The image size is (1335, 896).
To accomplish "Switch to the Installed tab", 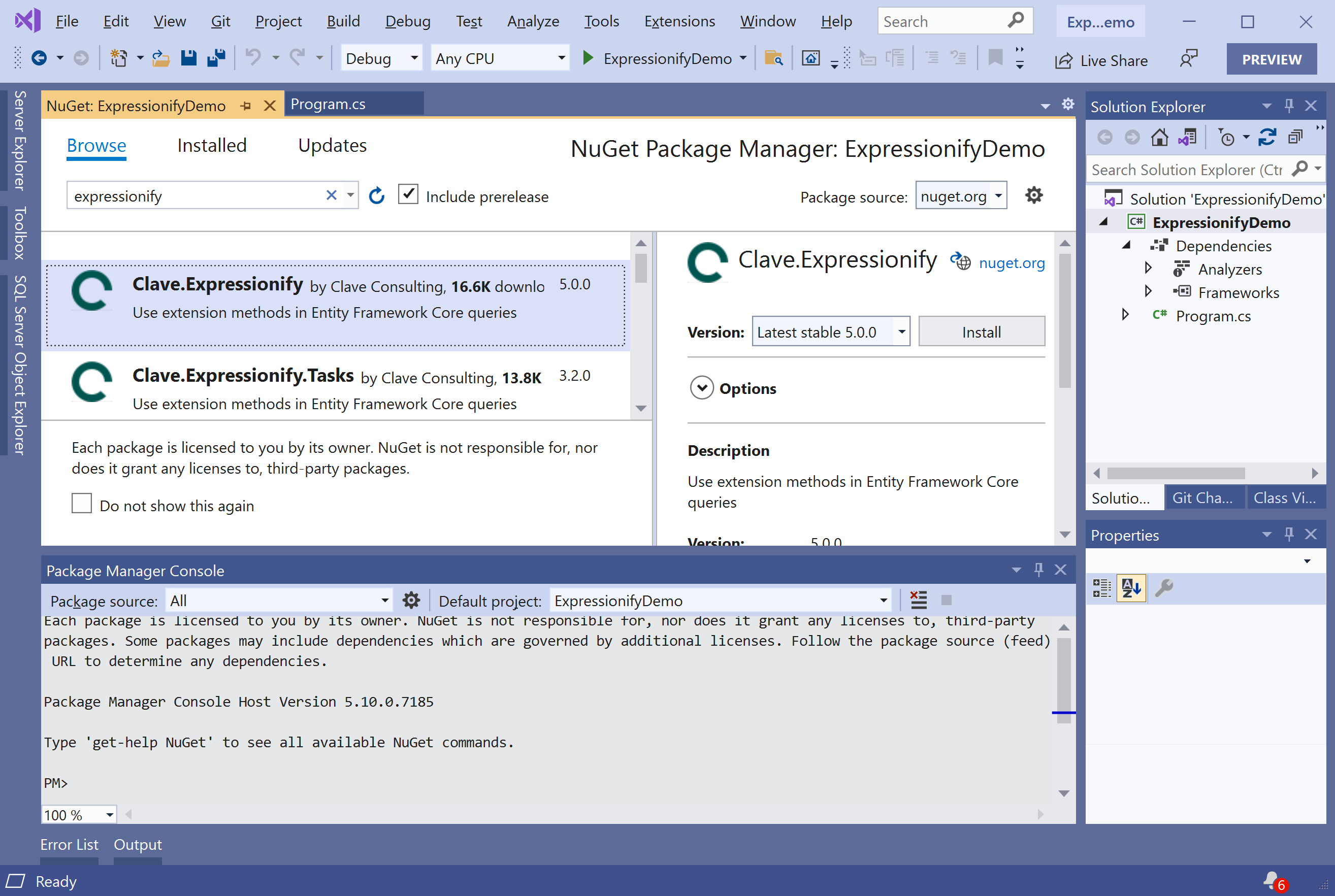I will tap(211, 146).
